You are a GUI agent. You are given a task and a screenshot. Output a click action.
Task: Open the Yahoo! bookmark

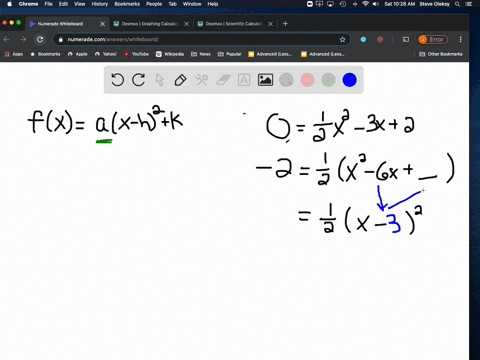106,54
